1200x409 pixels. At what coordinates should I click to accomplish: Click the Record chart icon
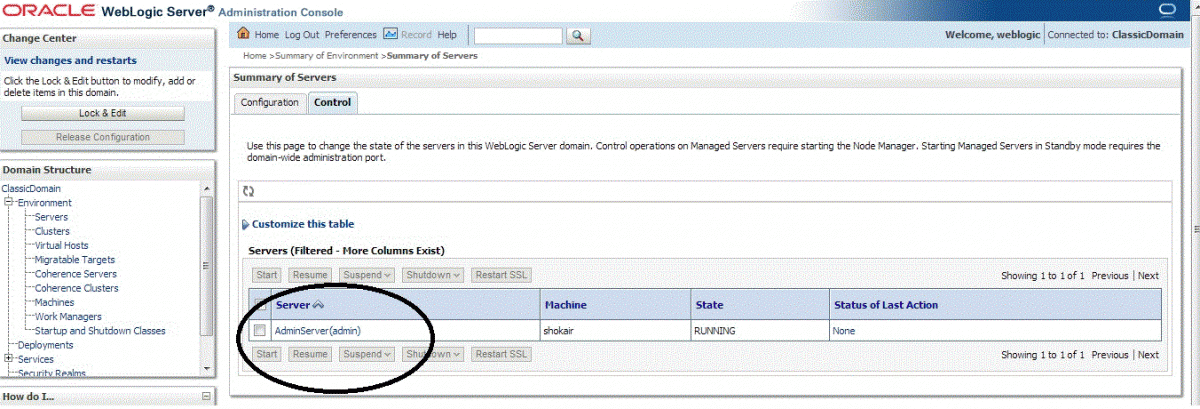(390, 35)
